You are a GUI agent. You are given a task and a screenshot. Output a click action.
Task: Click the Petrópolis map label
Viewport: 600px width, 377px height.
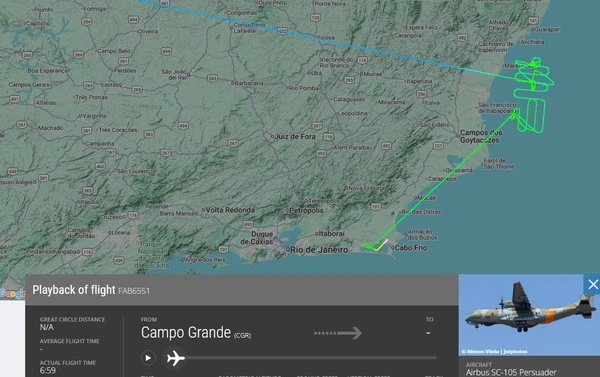(306, 211)
